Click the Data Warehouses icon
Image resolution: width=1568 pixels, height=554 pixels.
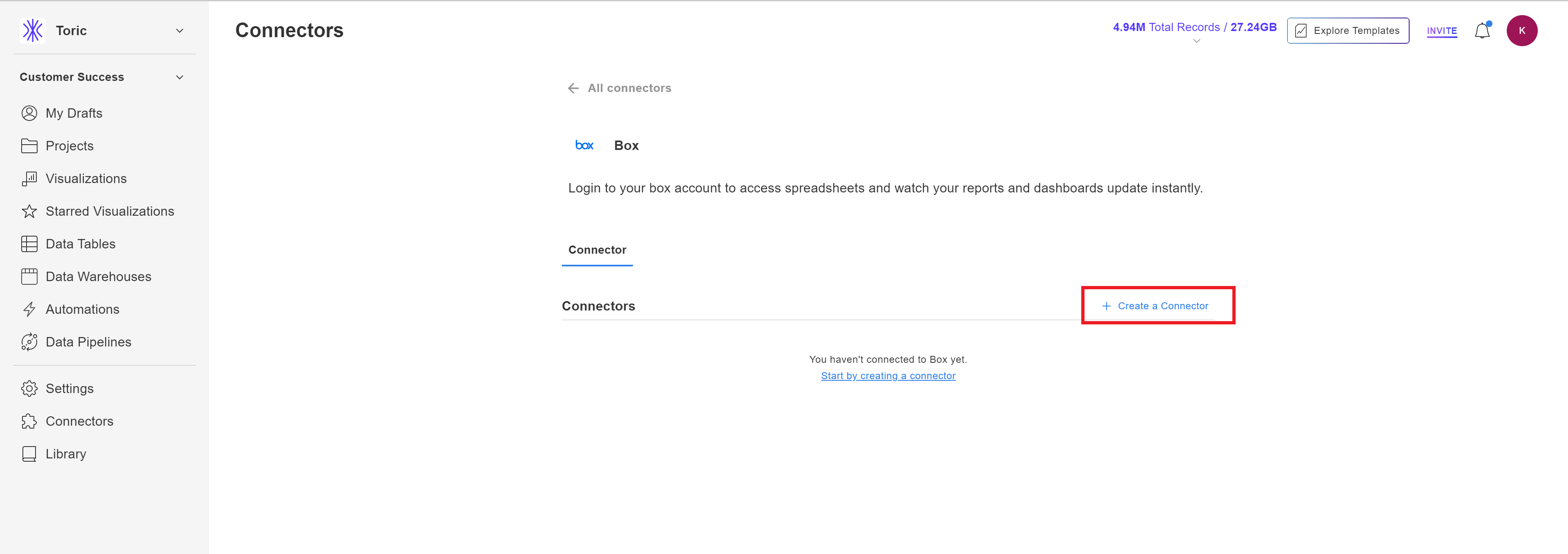(29, 277)
